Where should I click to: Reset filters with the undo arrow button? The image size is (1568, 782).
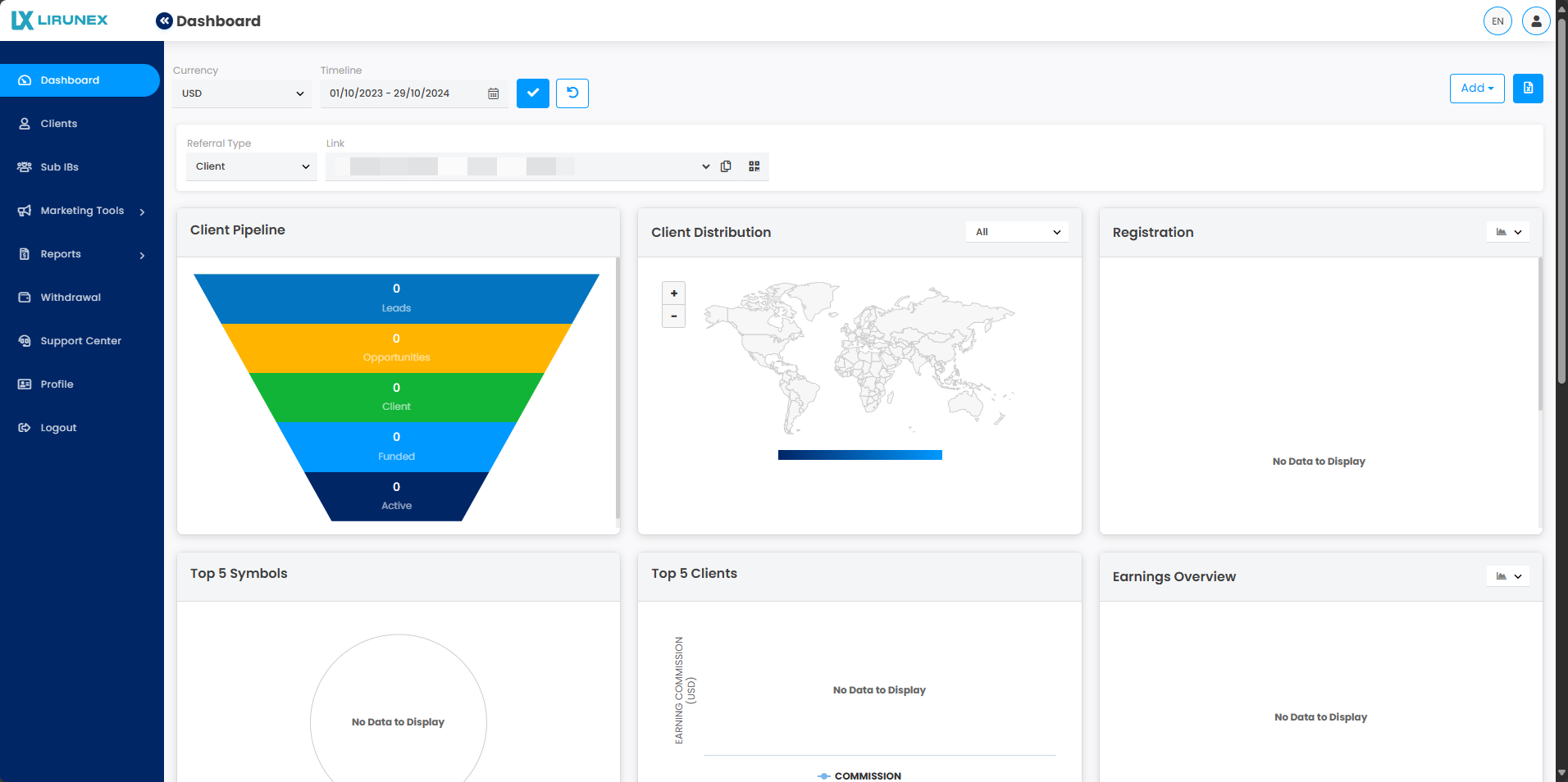point(572,93)
